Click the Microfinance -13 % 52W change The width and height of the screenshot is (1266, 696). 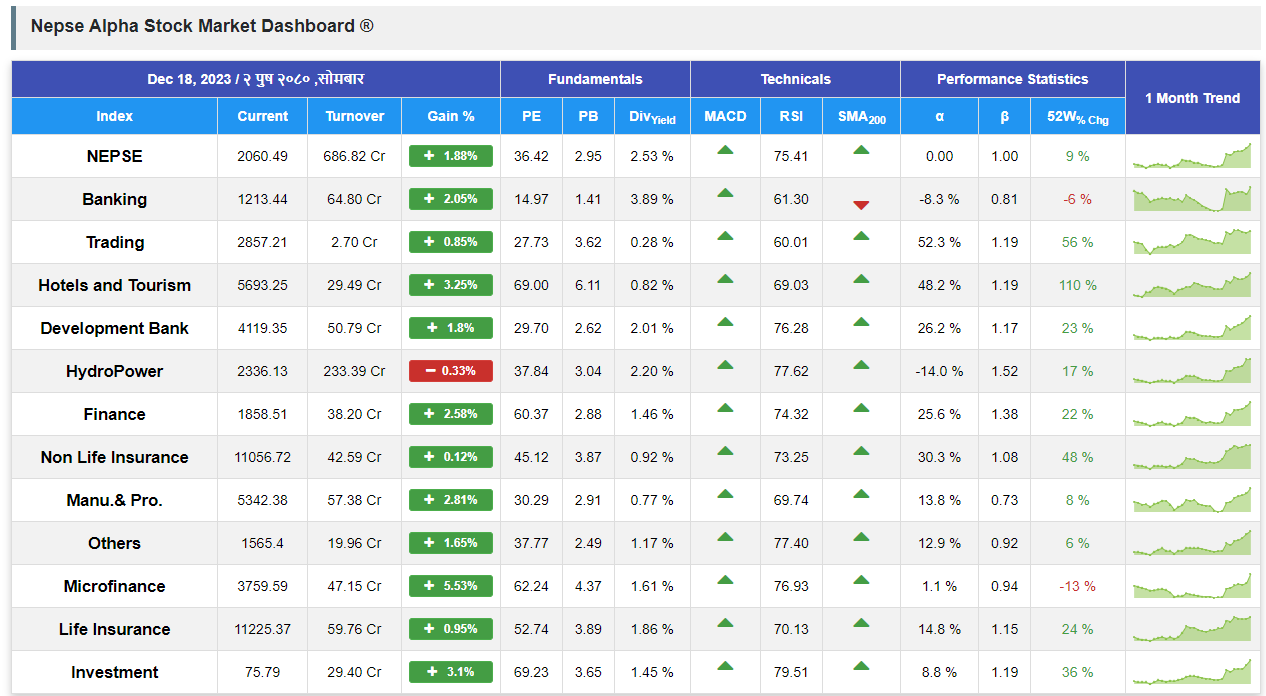(1078, 586)
